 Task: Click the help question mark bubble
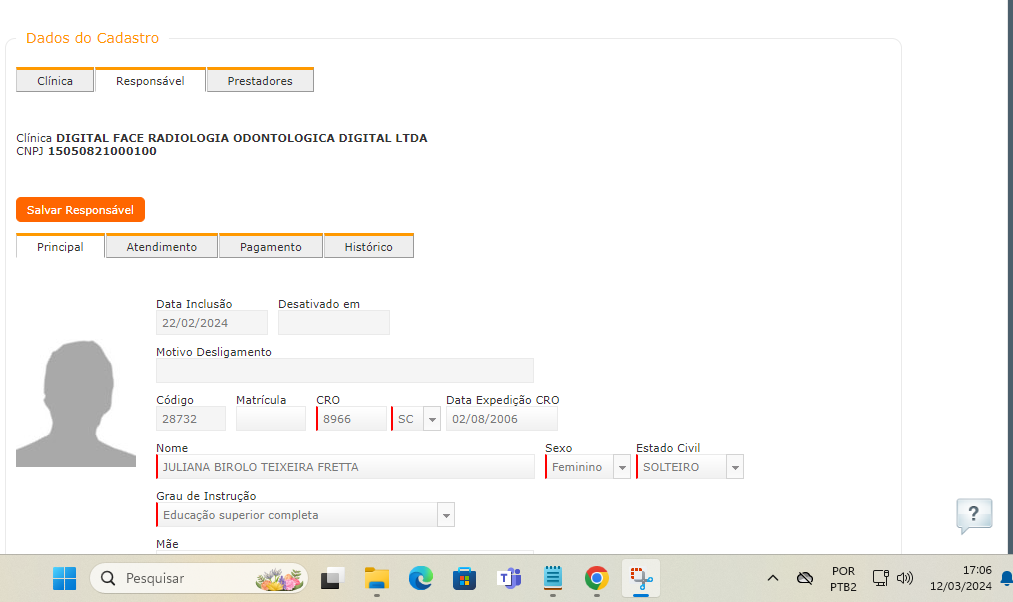click(x=974, y=515)
